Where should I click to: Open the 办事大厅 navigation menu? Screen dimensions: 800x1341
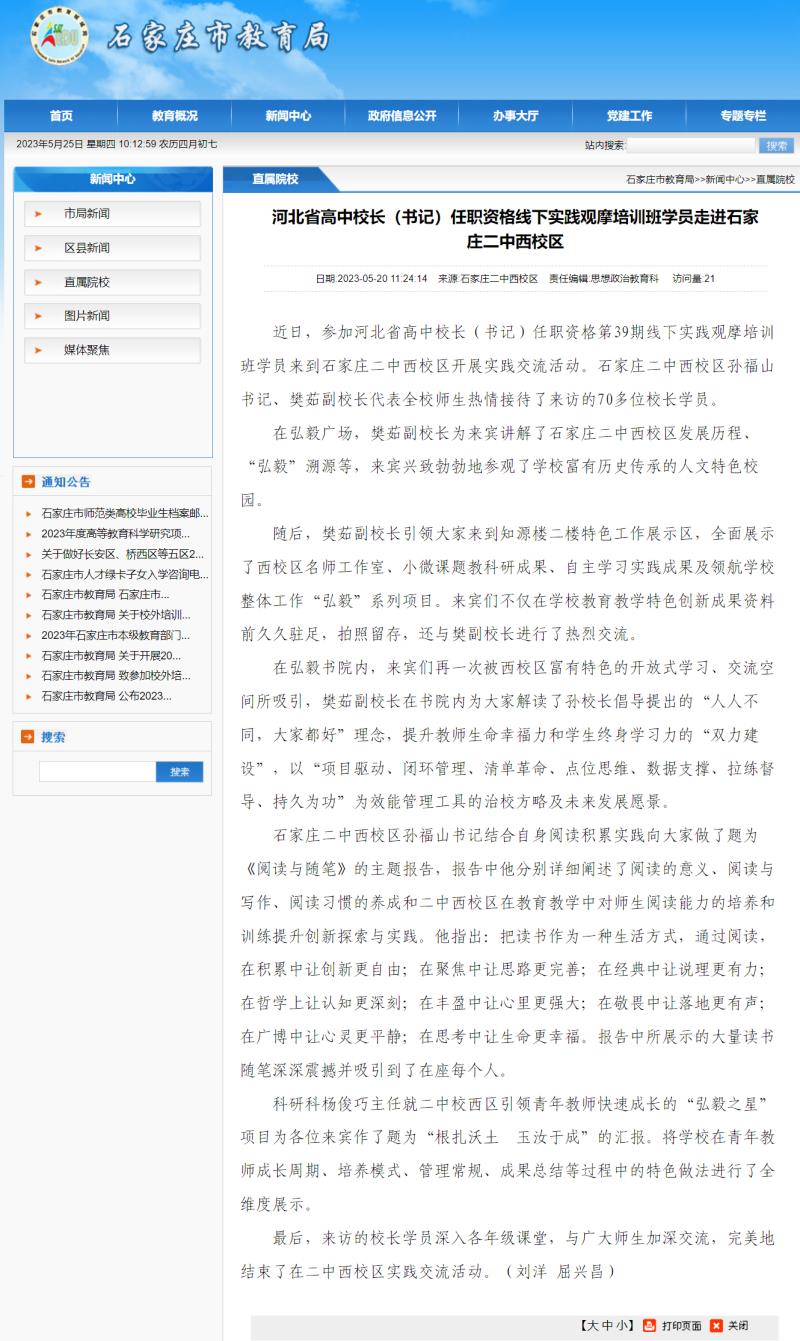tap(515, 116)
